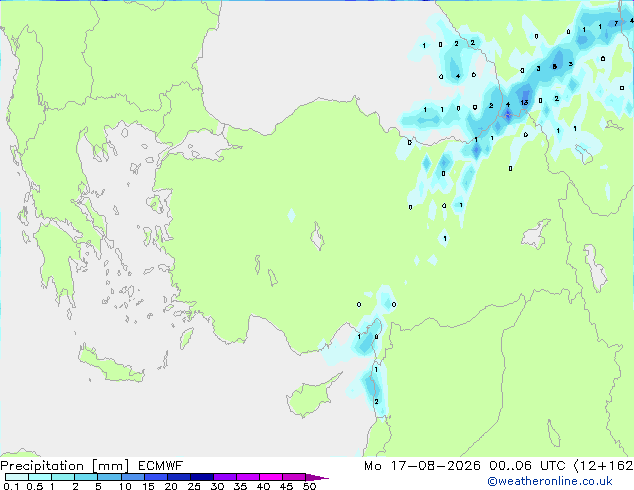
Task: Select the 40–45 mm bright magenta swatch
Action: [x=271, y=477]
